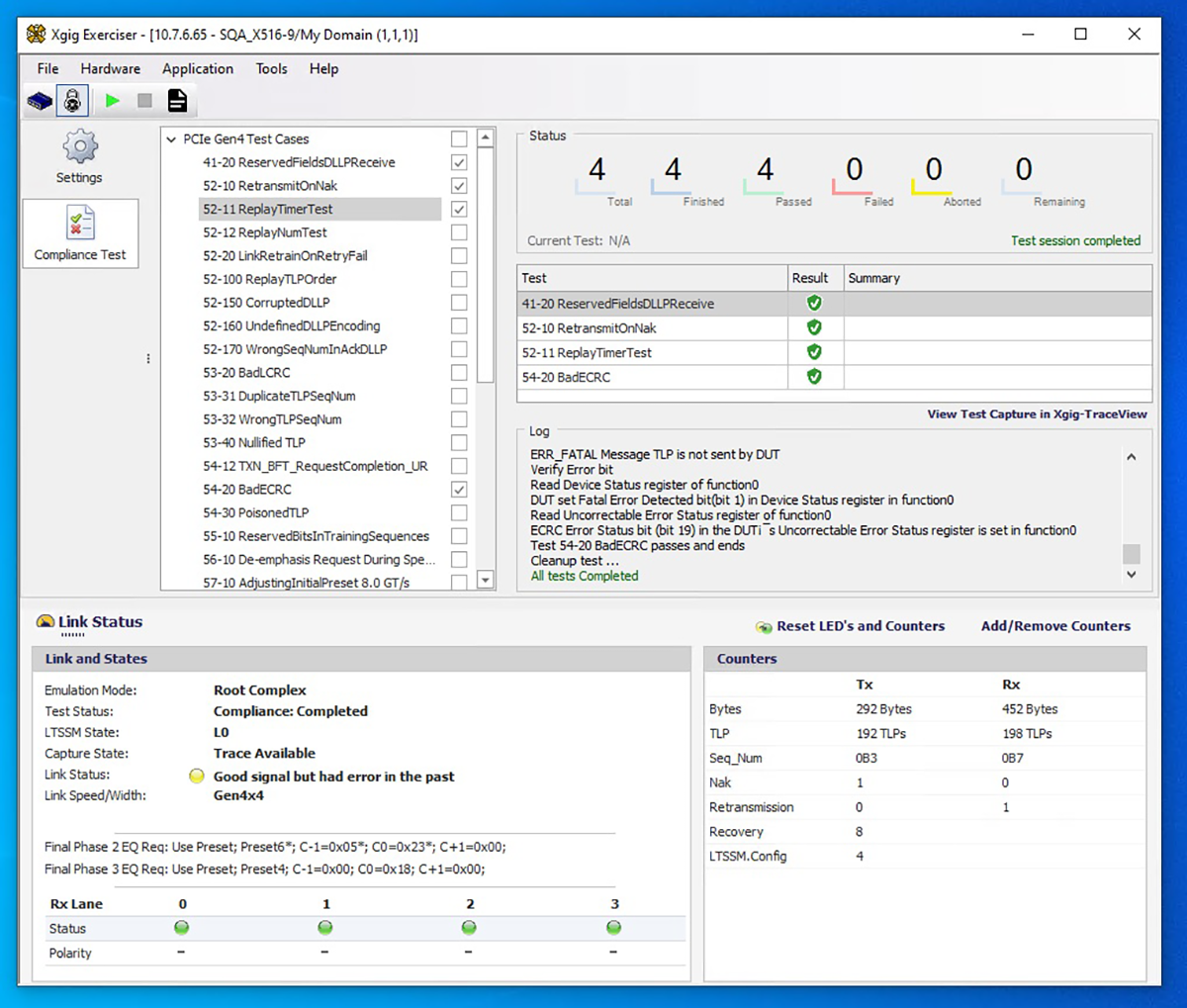
Task: Open the report document icon in the toolbar
Action: click(x=176, y=100)
